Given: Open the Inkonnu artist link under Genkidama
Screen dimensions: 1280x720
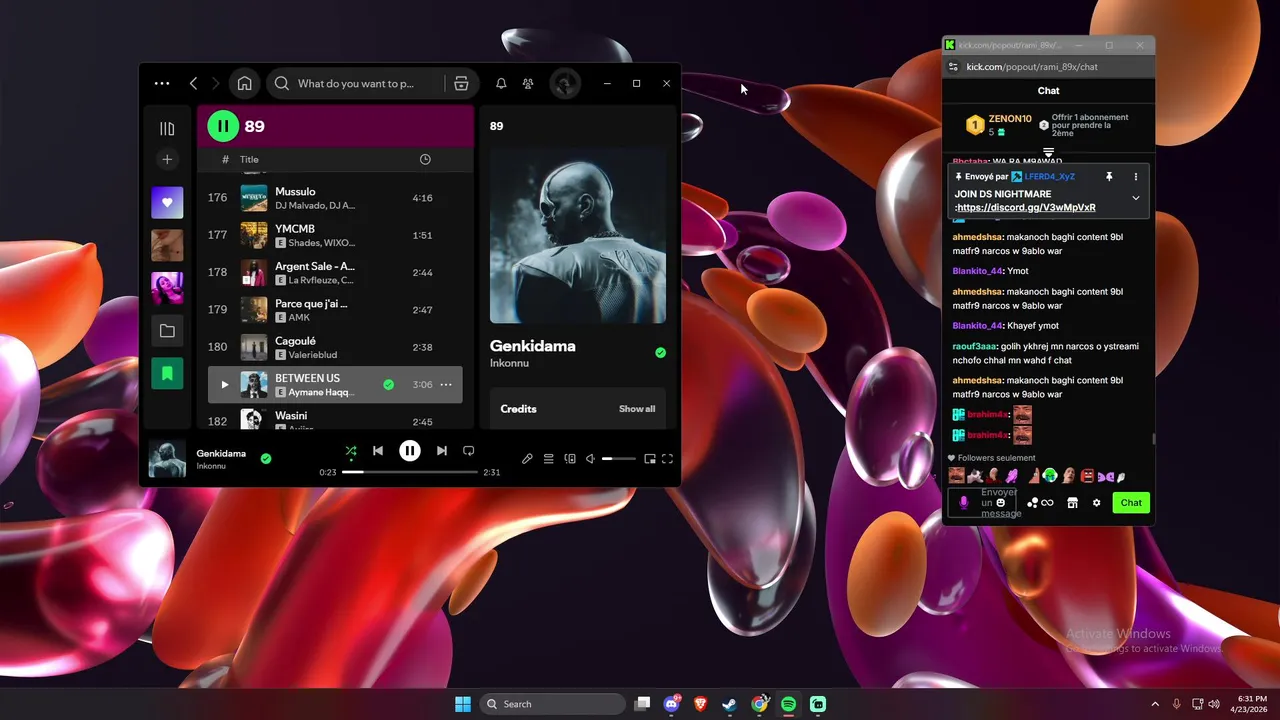Looking at the screenshot, I should 509,364.
